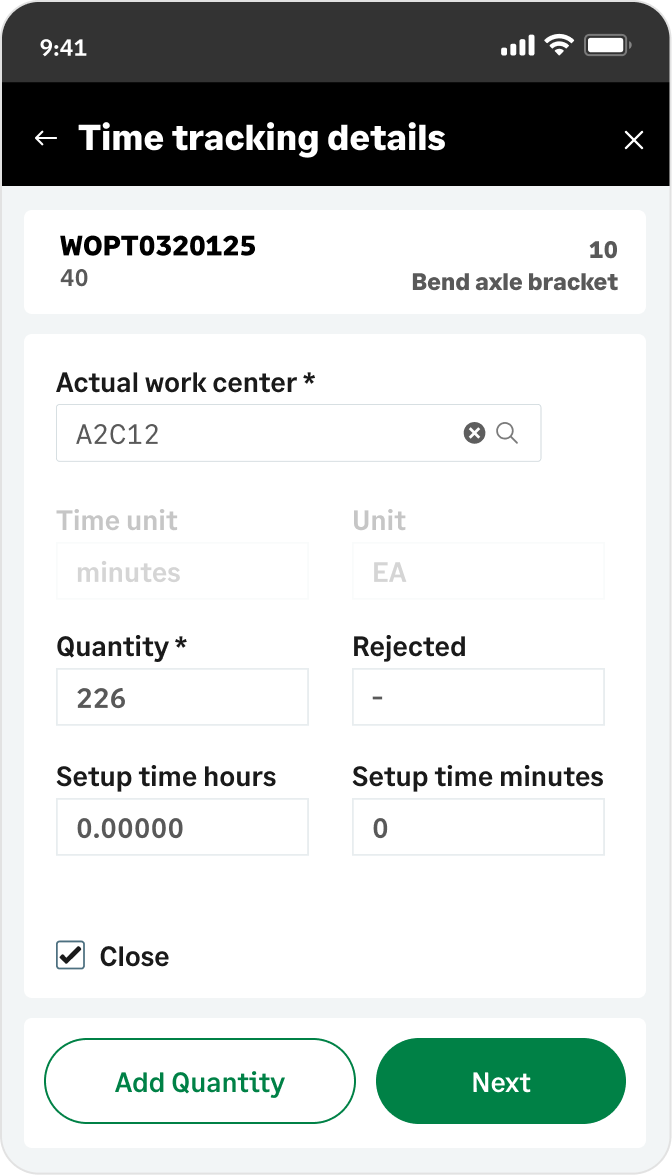Image resolution: width=672 pixels, height=1175 pixels.
Task: Tap the green Next button
Action: (x=500, y=1081)
